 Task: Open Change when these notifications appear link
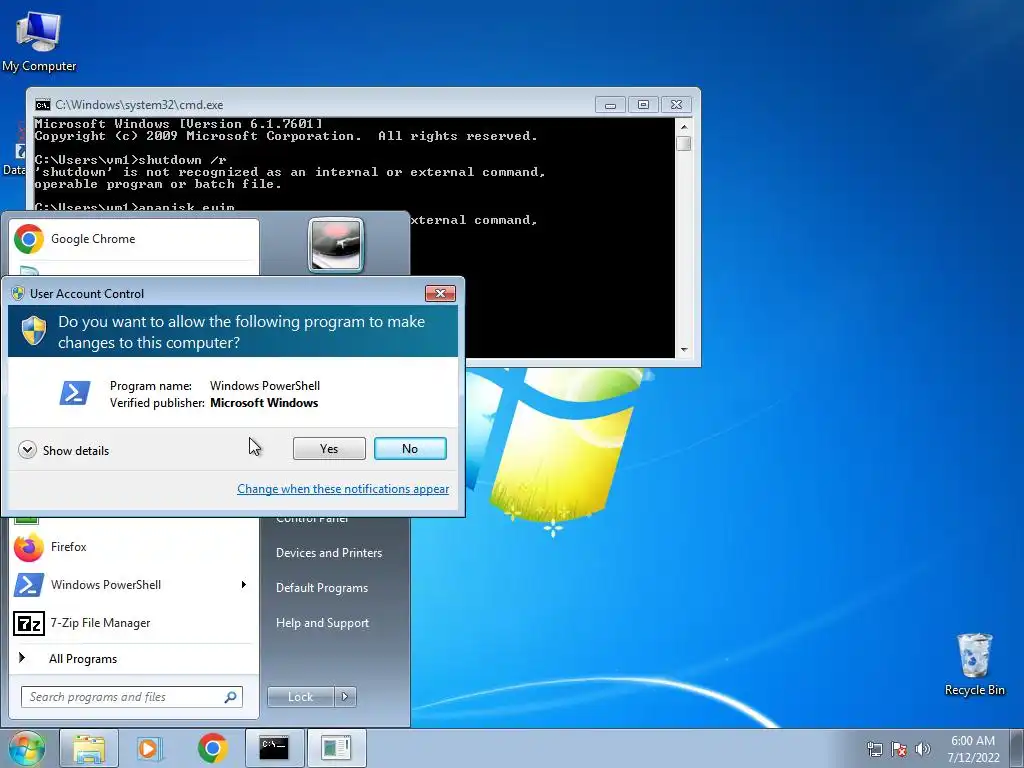[x=343, y=488]
